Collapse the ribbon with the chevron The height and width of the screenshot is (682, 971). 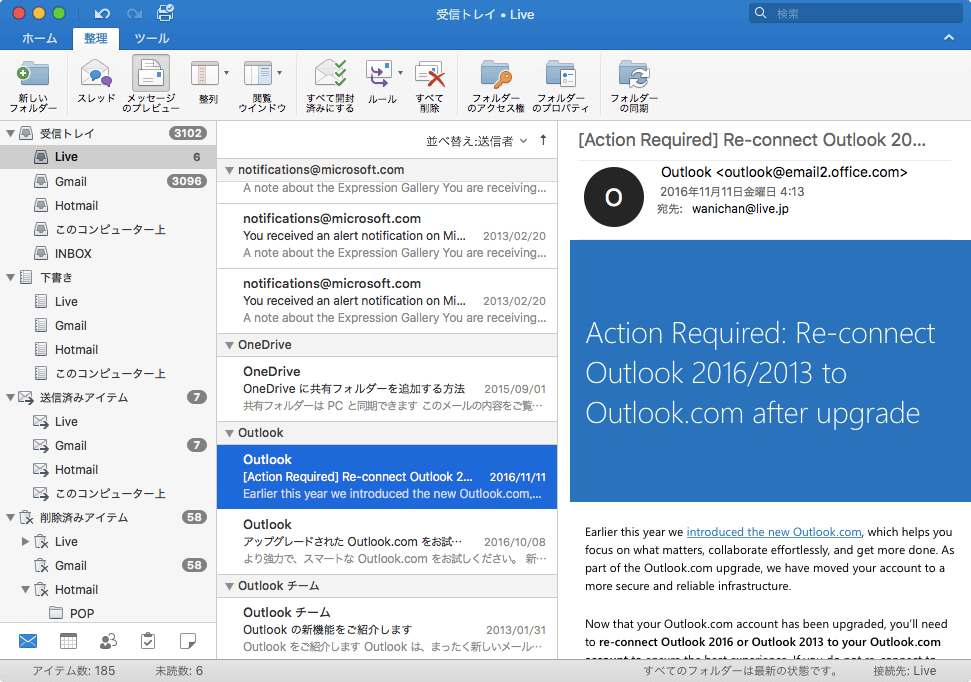point(949,38)
